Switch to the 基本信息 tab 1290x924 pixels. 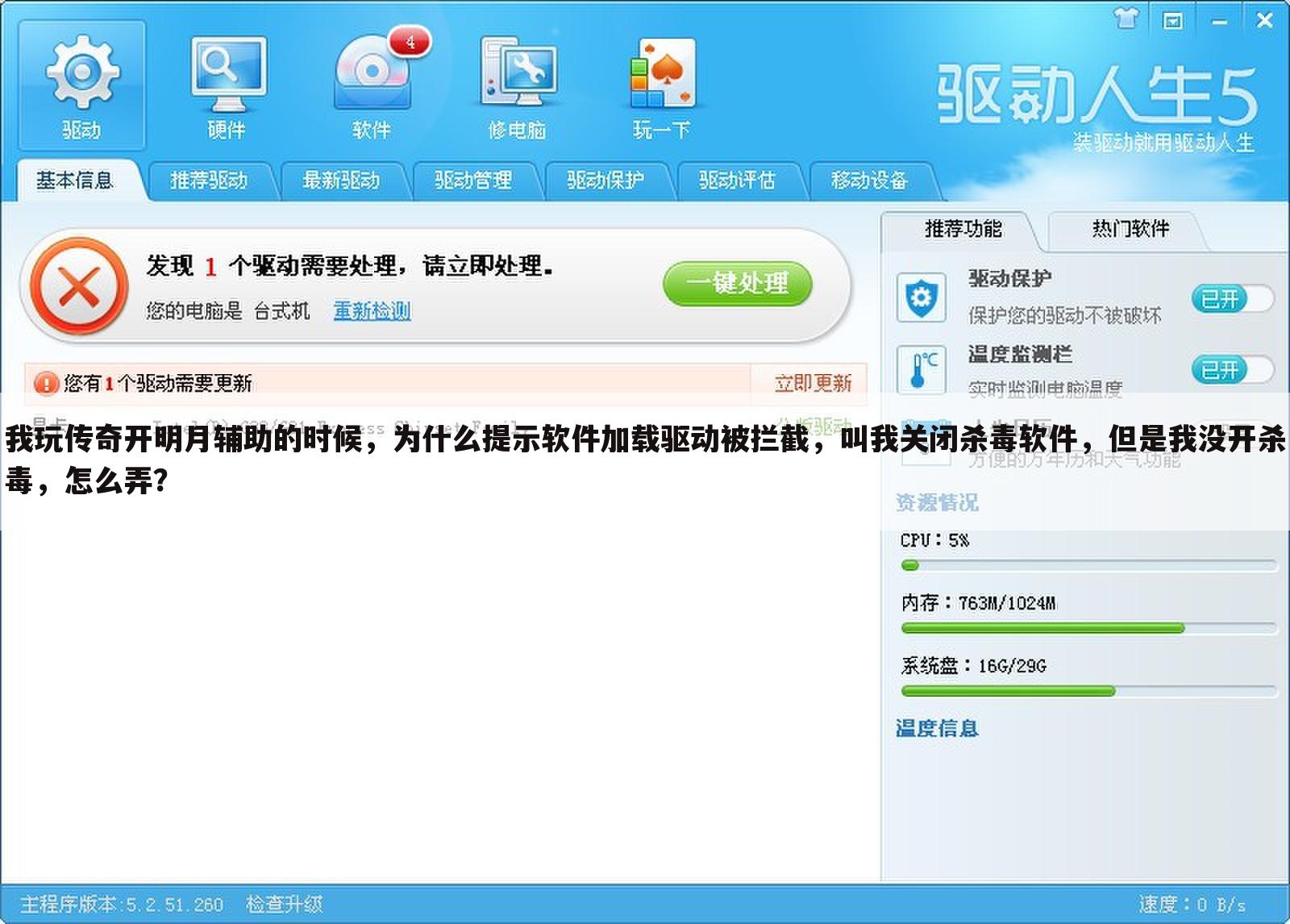(x=74, y=180)
